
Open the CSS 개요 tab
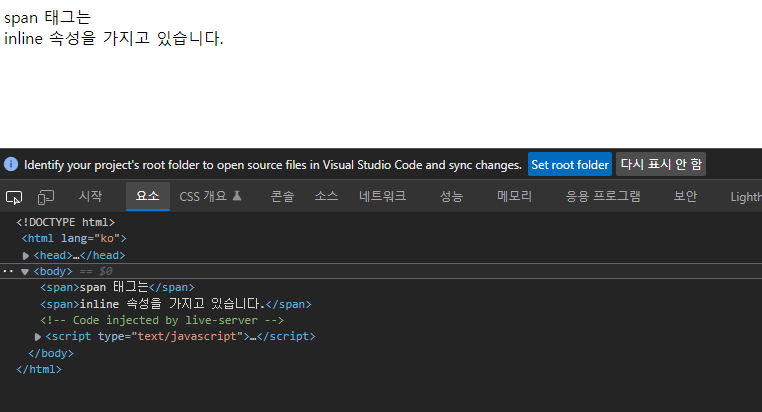click(x=203, y=196)
